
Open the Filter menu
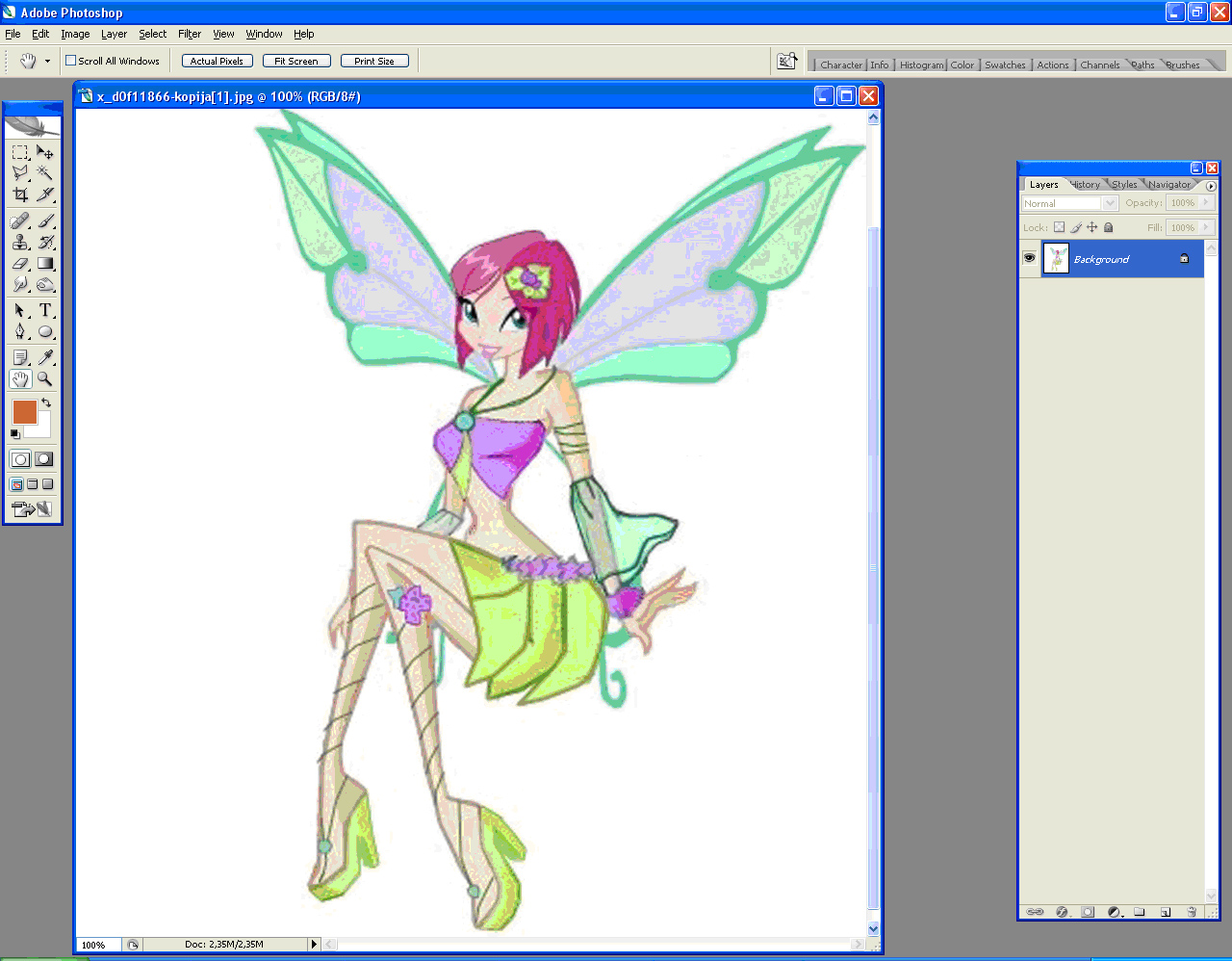(190, 34)
